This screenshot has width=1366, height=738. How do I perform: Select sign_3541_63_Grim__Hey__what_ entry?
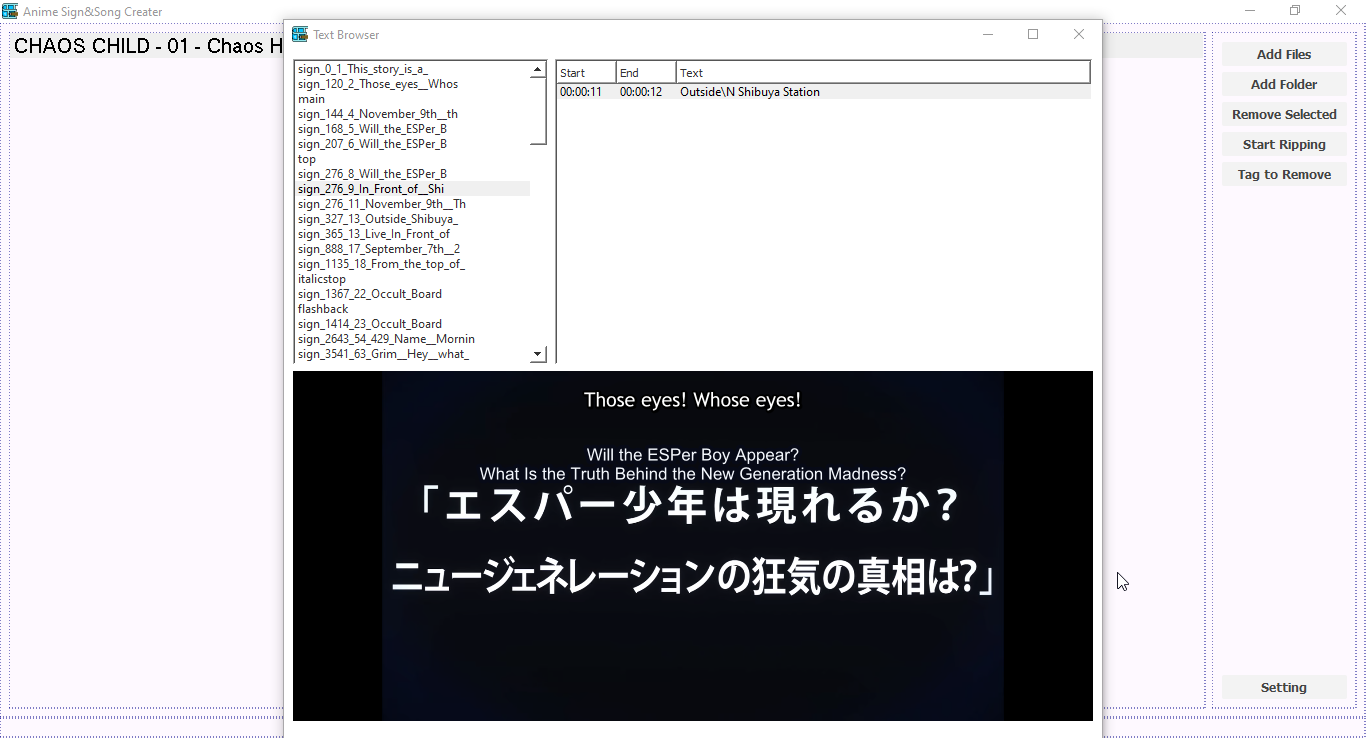coord(412,354)
